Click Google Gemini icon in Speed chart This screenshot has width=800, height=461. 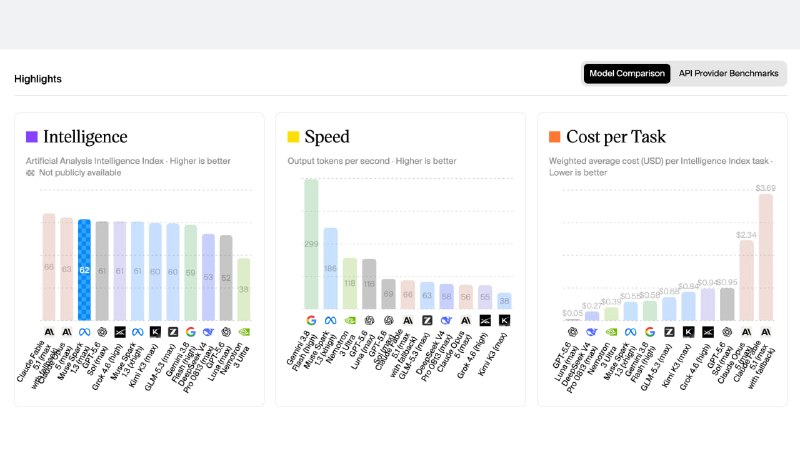pos(311,320)
